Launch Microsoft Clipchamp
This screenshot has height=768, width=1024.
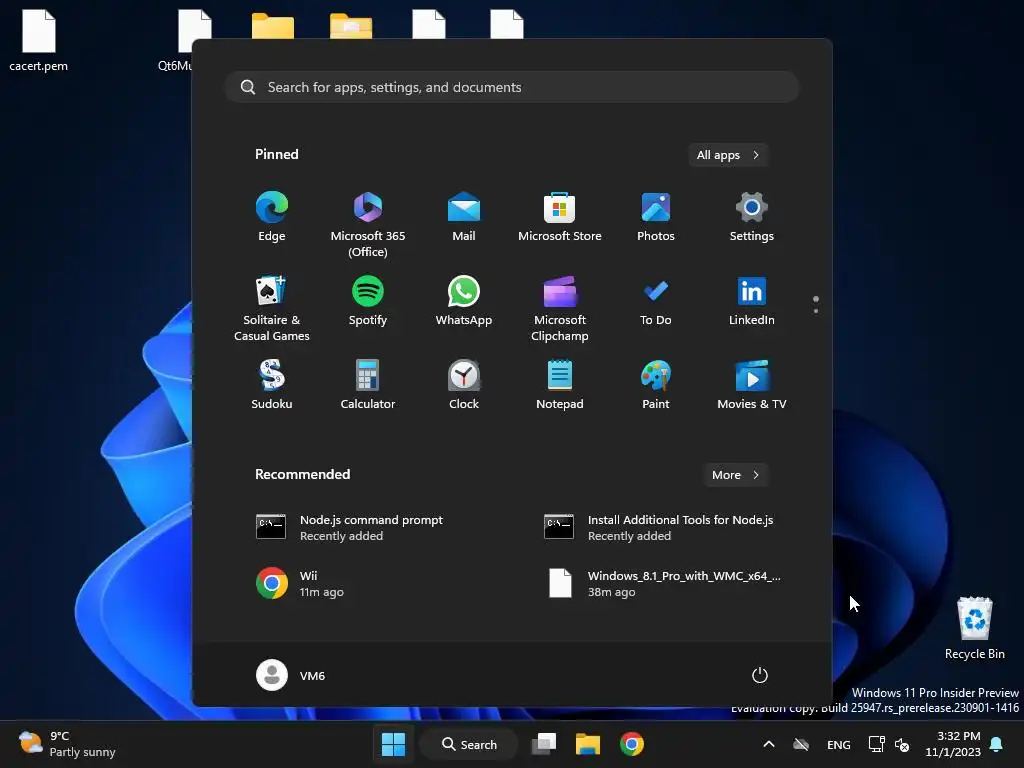coord(560,308)
